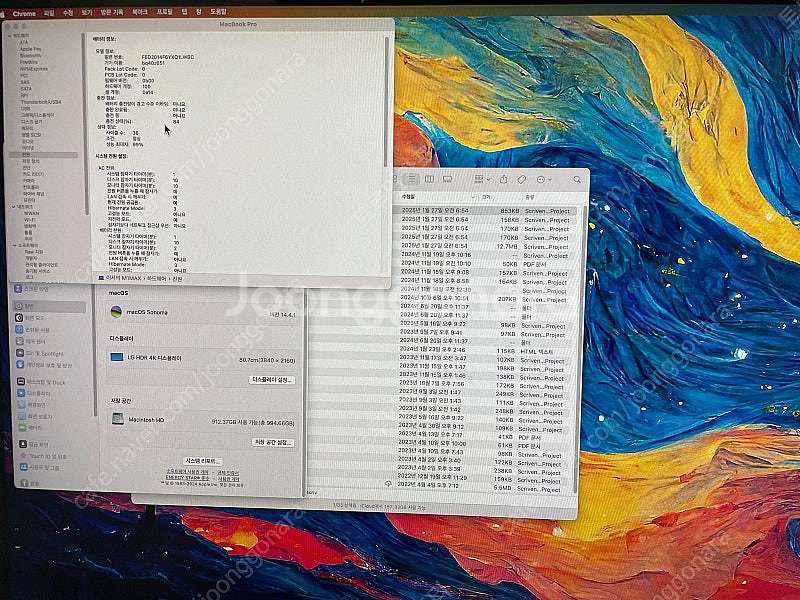Open the Finder group-by dropdown

tap(482, 180)
